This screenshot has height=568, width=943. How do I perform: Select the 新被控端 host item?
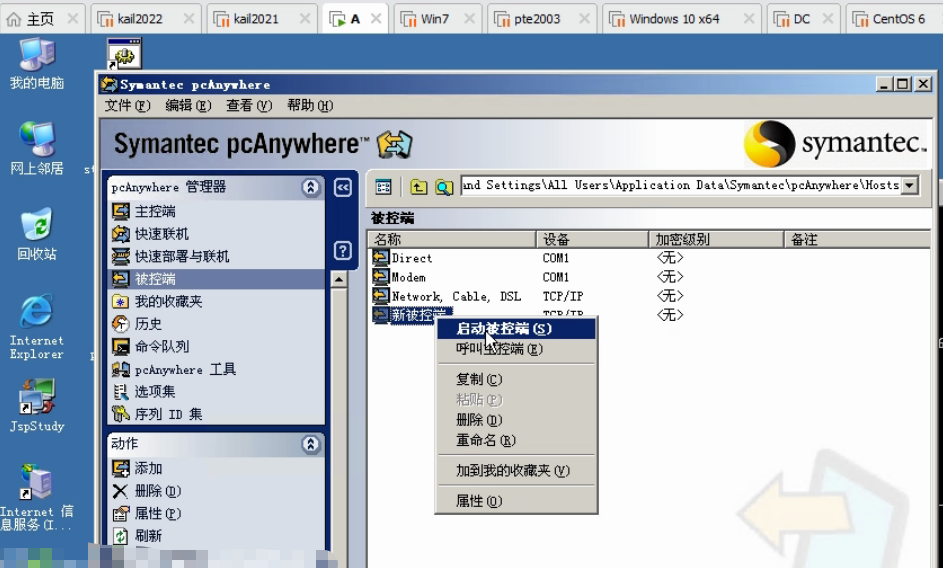point(413,314)
